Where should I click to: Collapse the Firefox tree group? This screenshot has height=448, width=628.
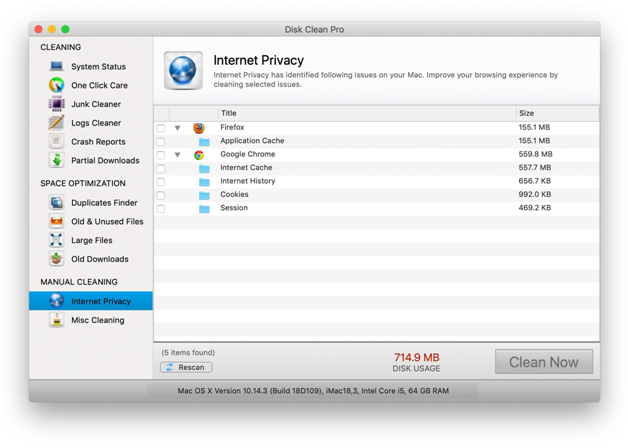tap(177, 128)
